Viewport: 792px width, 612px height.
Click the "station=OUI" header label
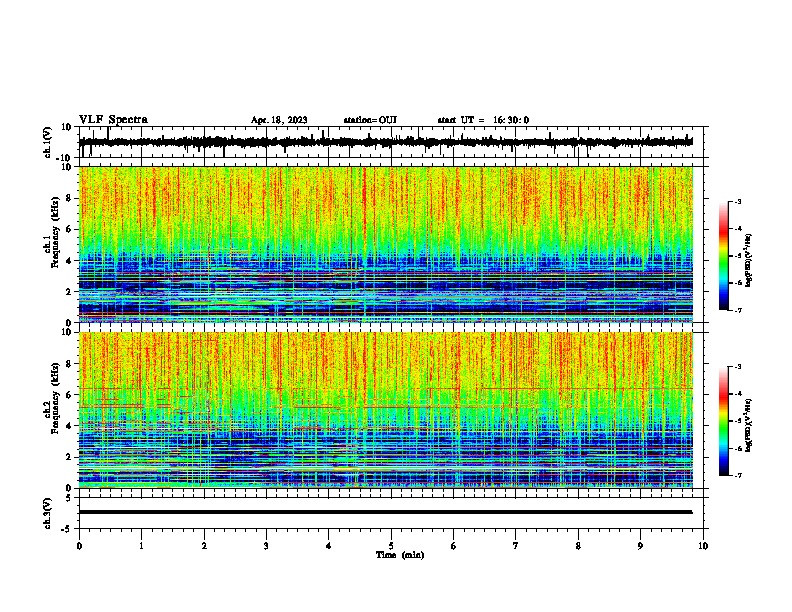pyautogui.click(x=370, y=120)
